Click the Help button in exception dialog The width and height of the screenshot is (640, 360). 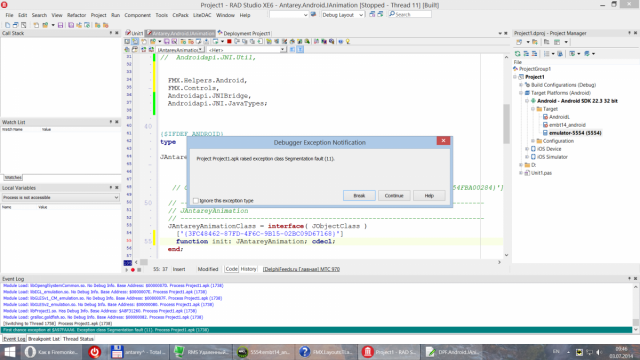coord(429,196)
